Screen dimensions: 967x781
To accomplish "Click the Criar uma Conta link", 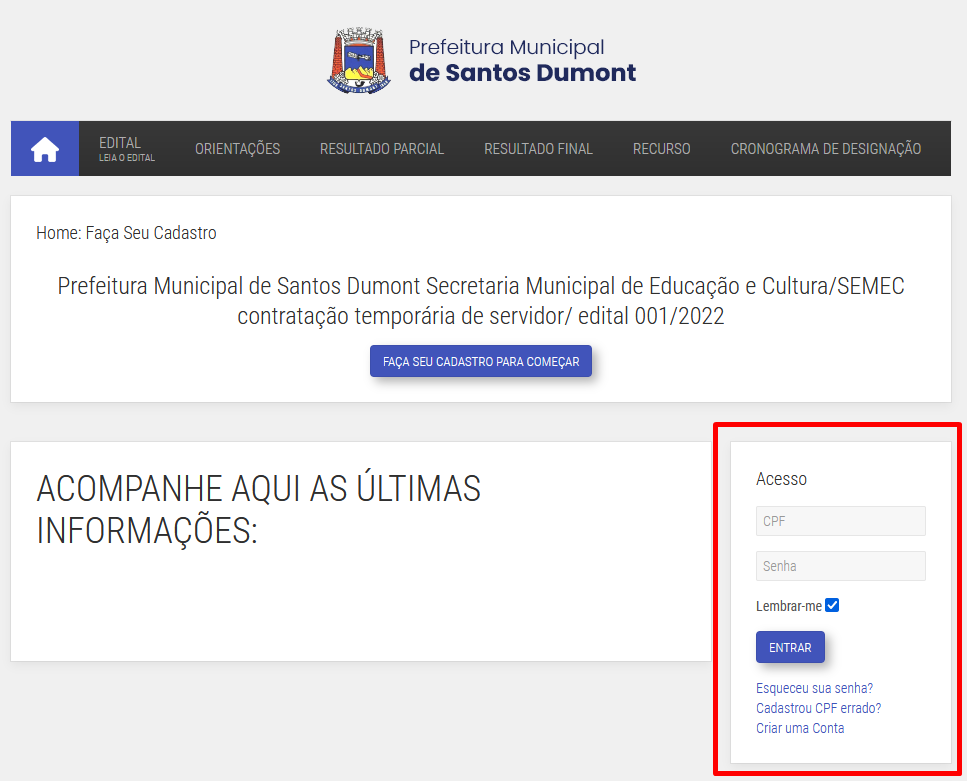I will (x=800, y=728).
